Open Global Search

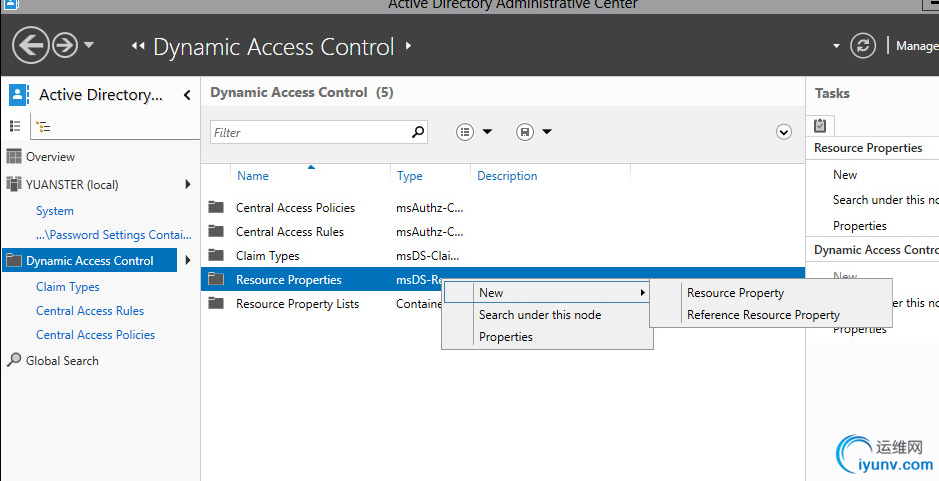pyautogui.click(x=62, y=361)
